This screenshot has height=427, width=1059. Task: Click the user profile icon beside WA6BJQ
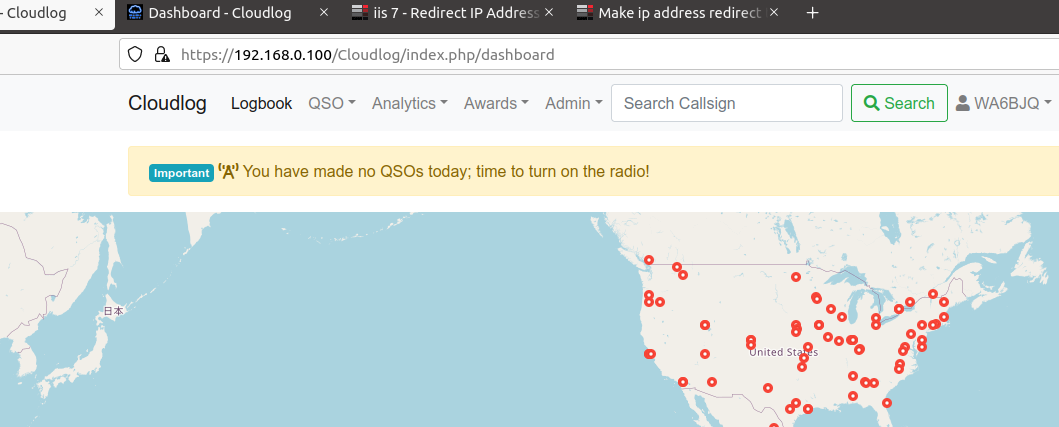click(962, 103)
